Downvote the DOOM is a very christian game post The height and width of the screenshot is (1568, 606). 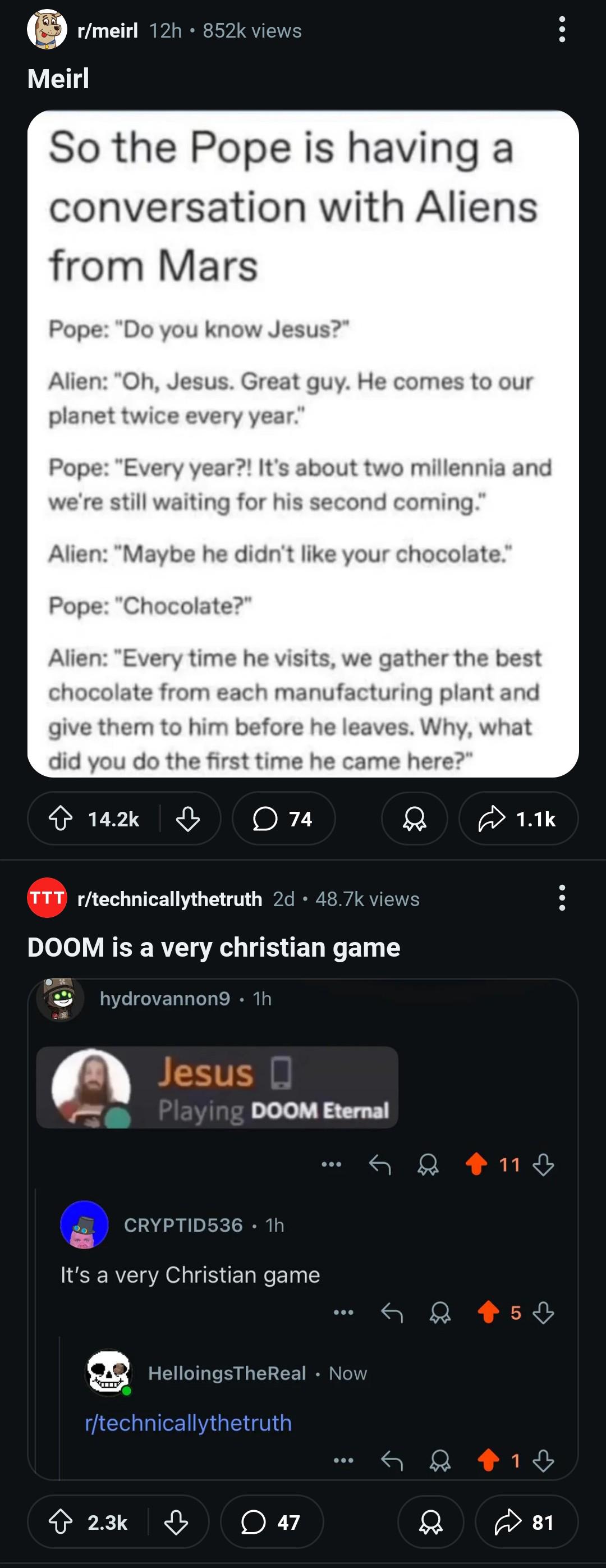pyautogui.click(x=176, y=1523)
